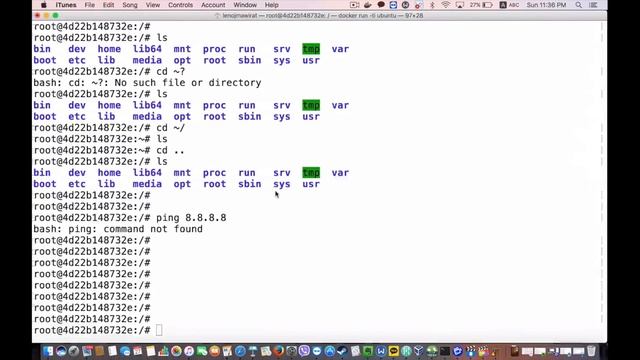The image size is (640, 360).
Task: Click inside the terminal at the cursor prompt
Action: tap(159, 330)
